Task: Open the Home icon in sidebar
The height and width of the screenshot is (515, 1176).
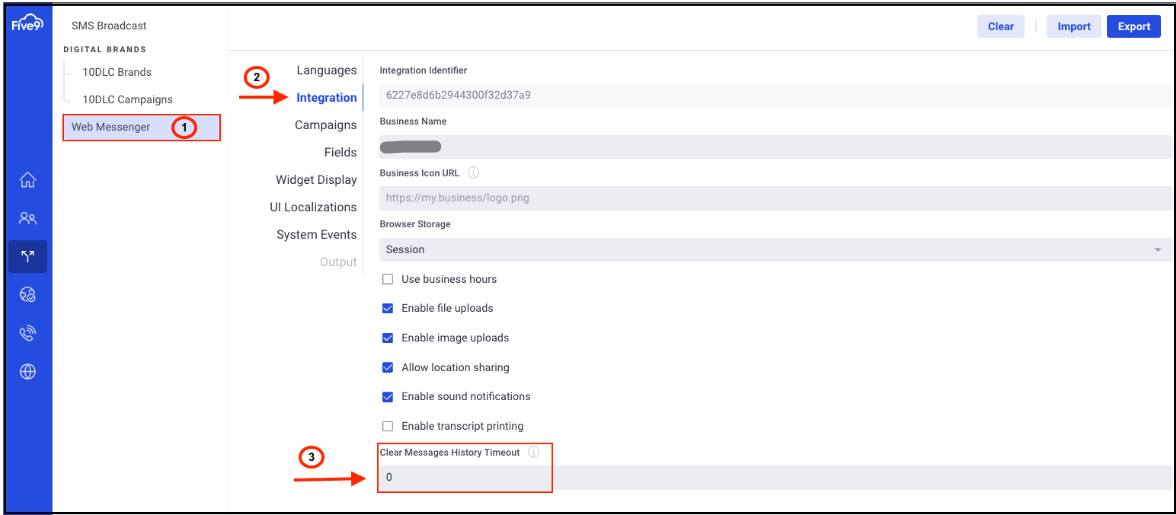Action: tap(28, 180)
